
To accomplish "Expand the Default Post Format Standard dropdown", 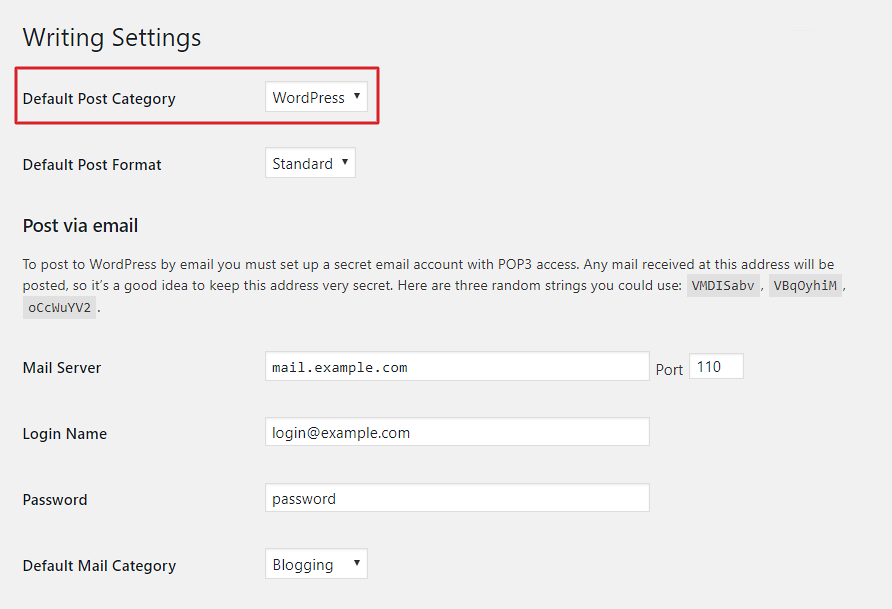I will pyautogui.click(x=310, y=163).
